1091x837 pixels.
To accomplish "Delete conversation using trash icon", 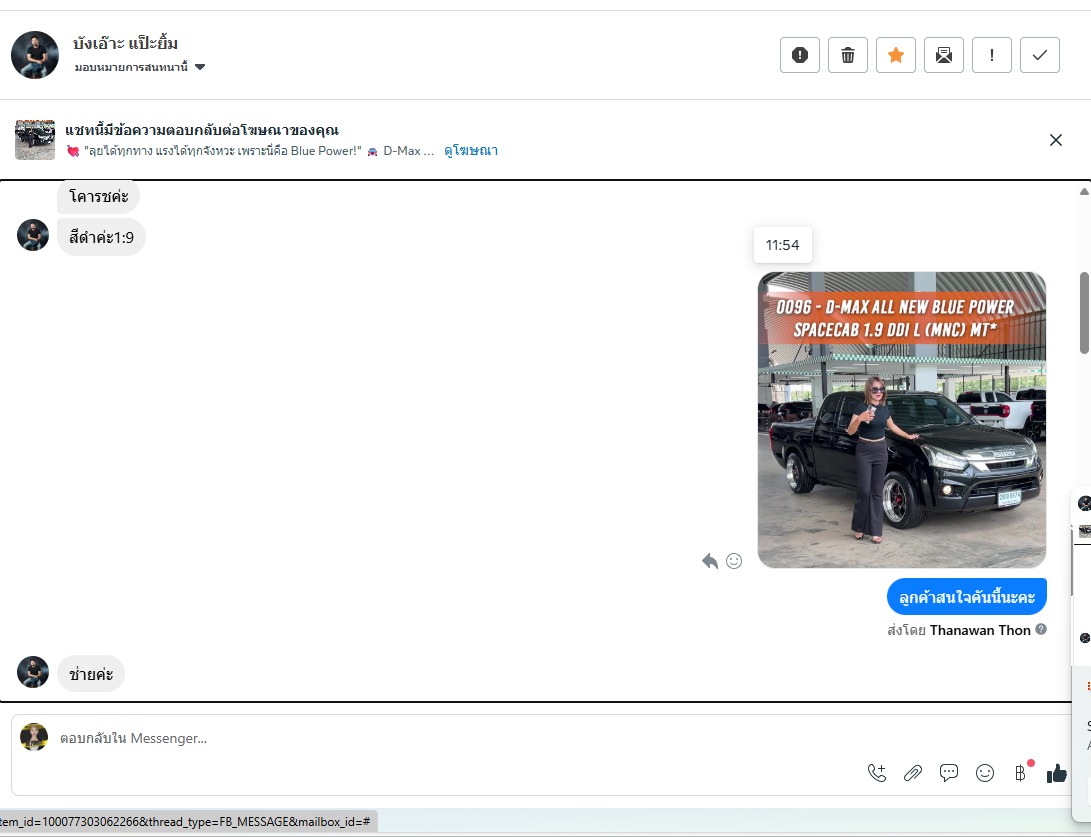I will [847, 55].
